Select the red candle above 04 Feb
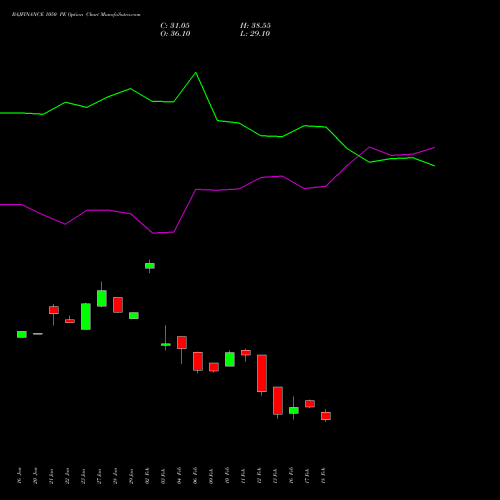The height and width of the screenshot is (500, 500). coord(182,342)
